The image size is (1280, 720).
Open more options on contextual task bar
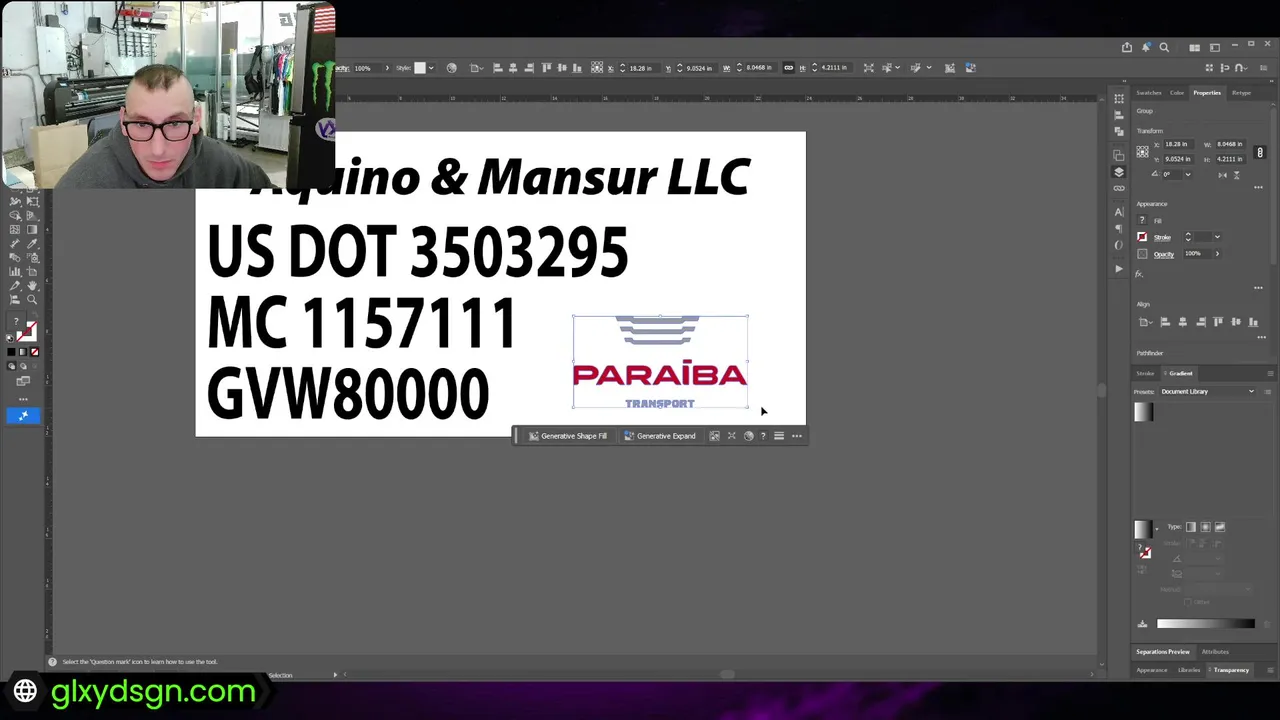[797, 436]
